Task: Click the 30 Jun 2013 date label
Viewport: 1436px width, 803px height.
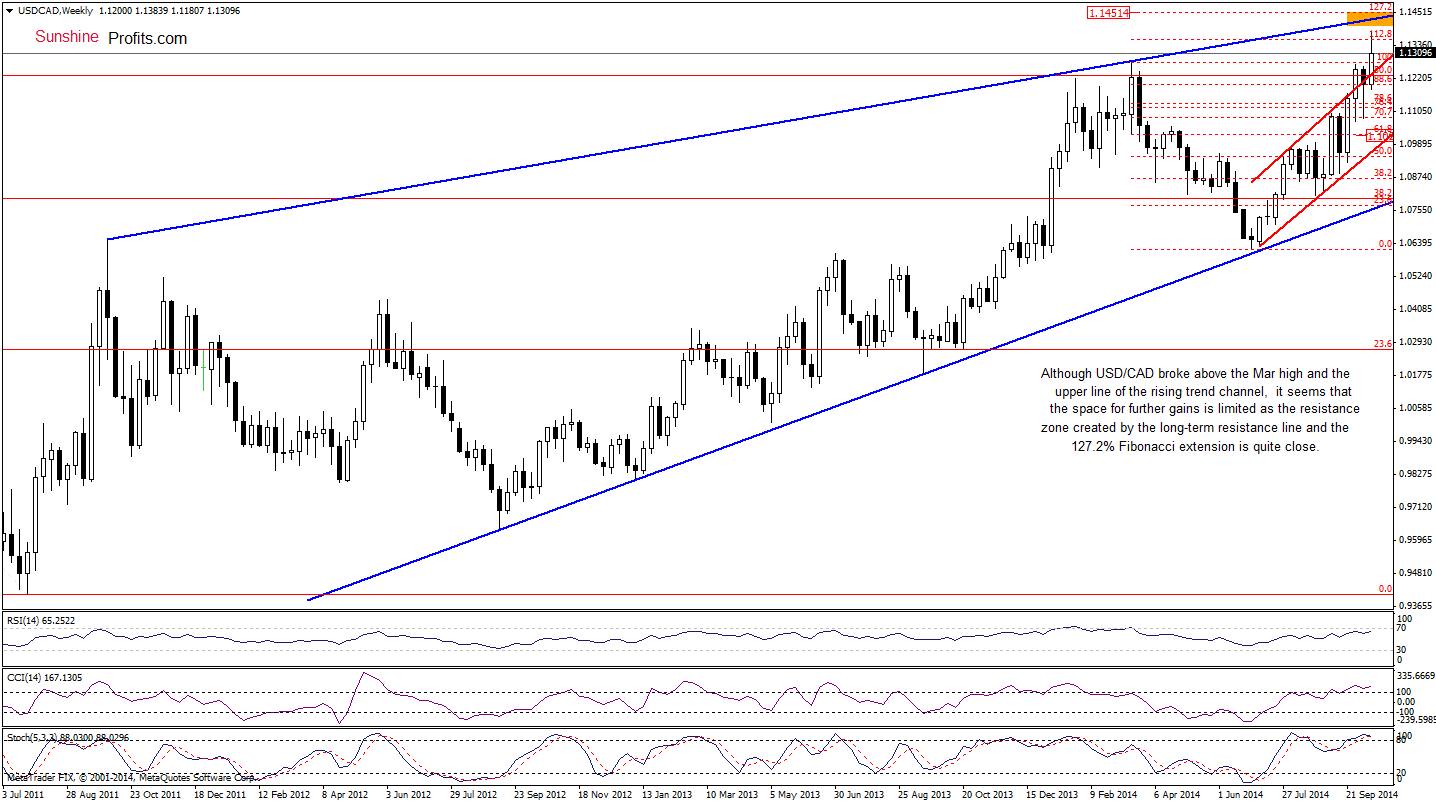Action: pyautogui.click(x=857, y=794)
